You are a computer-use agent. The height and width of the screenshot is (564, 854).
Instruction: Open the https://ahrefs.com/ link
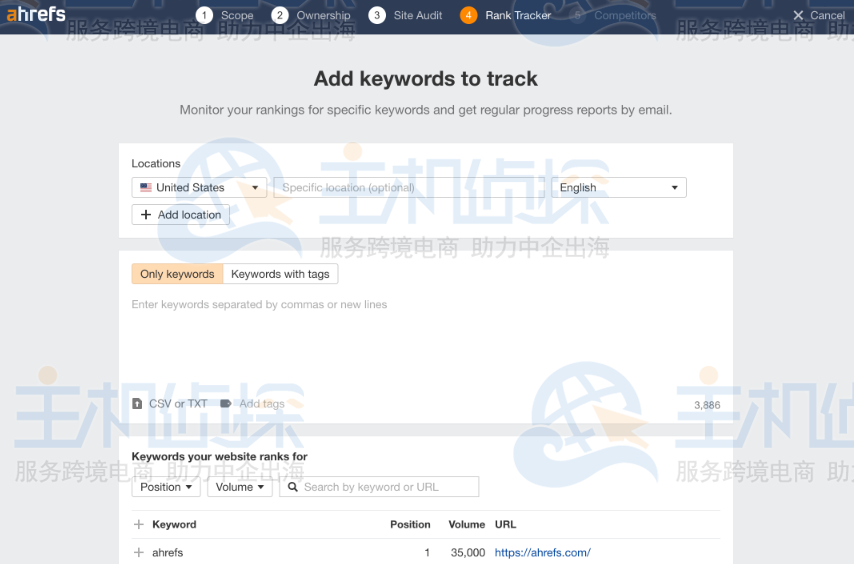[x=542, y=552]
